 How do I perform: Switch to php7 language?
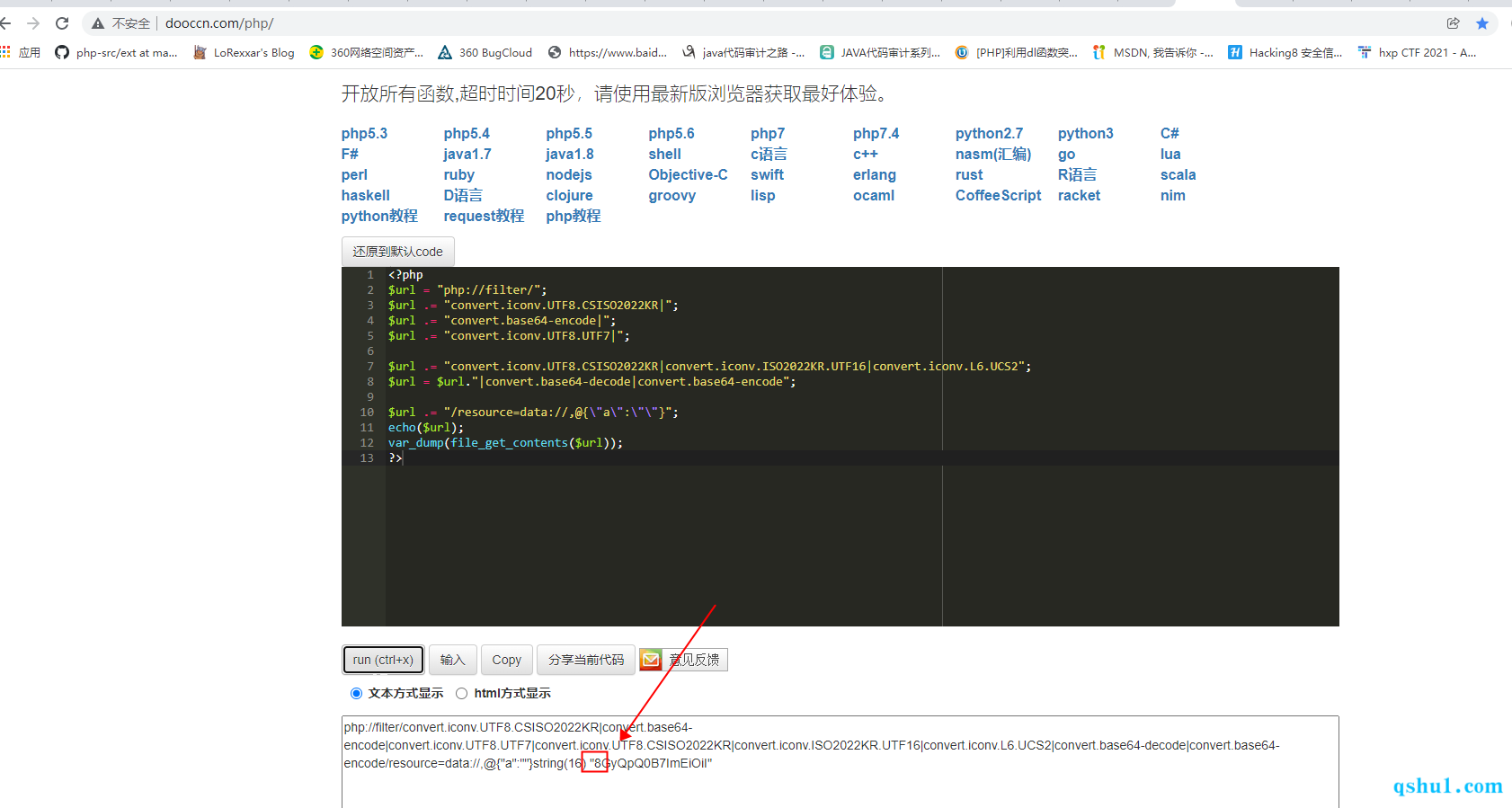pyautogui.click(x=768, y=133)
